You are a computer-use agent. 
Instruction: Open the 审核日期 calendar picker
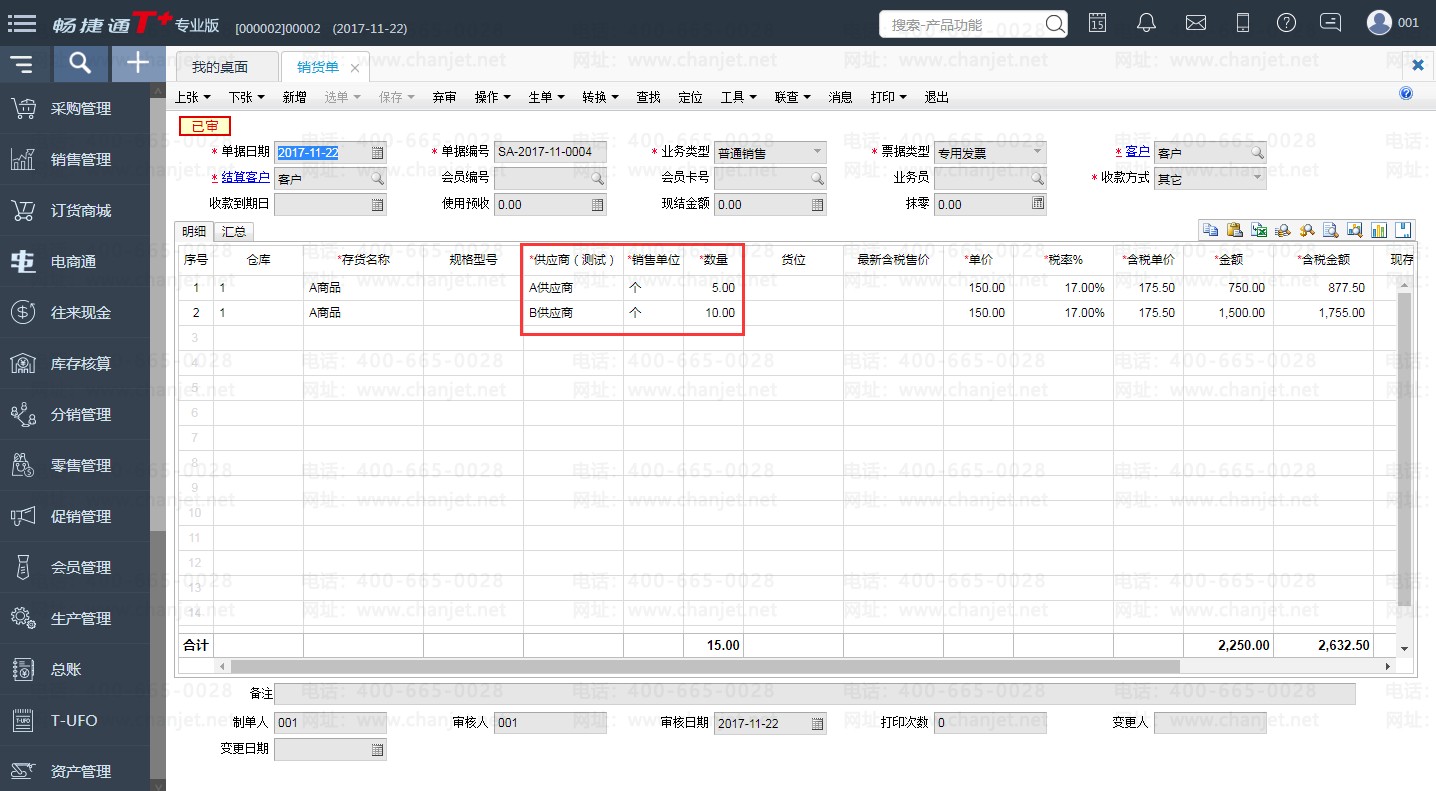pyautogui.click(x=817, y=723)
